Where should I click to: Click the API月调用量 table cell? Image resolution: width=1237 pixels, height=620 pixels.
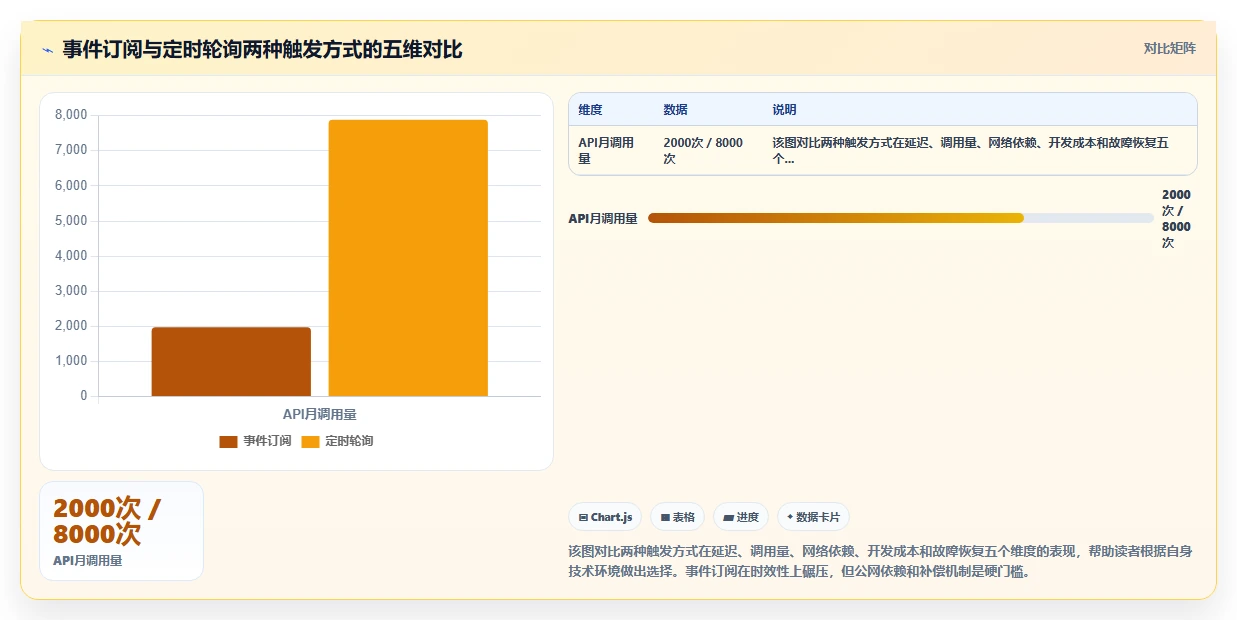click(611, 150)
